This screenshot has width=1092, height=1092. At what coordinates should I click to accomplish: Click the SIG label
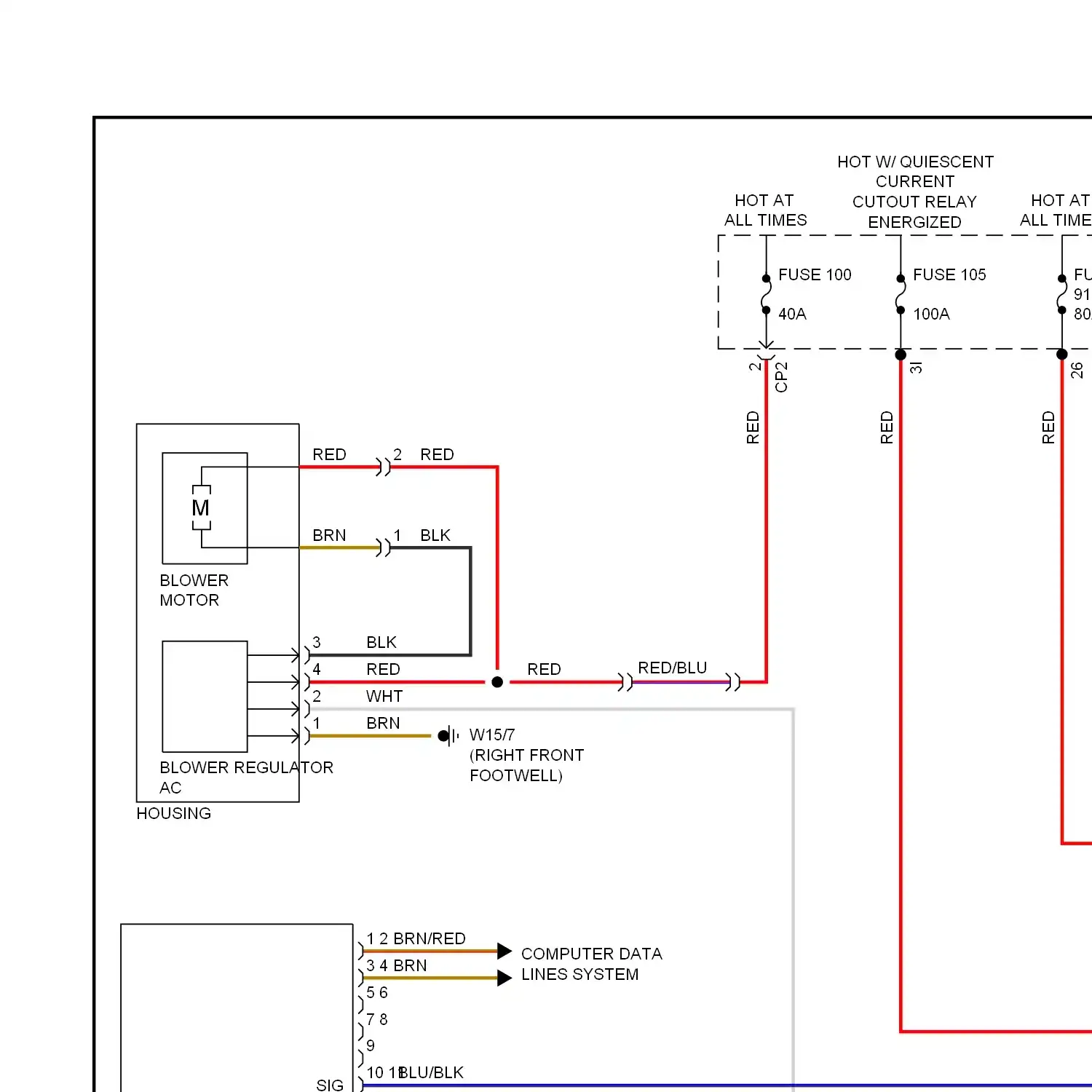pyautogui.click(x=330, y=1085)
